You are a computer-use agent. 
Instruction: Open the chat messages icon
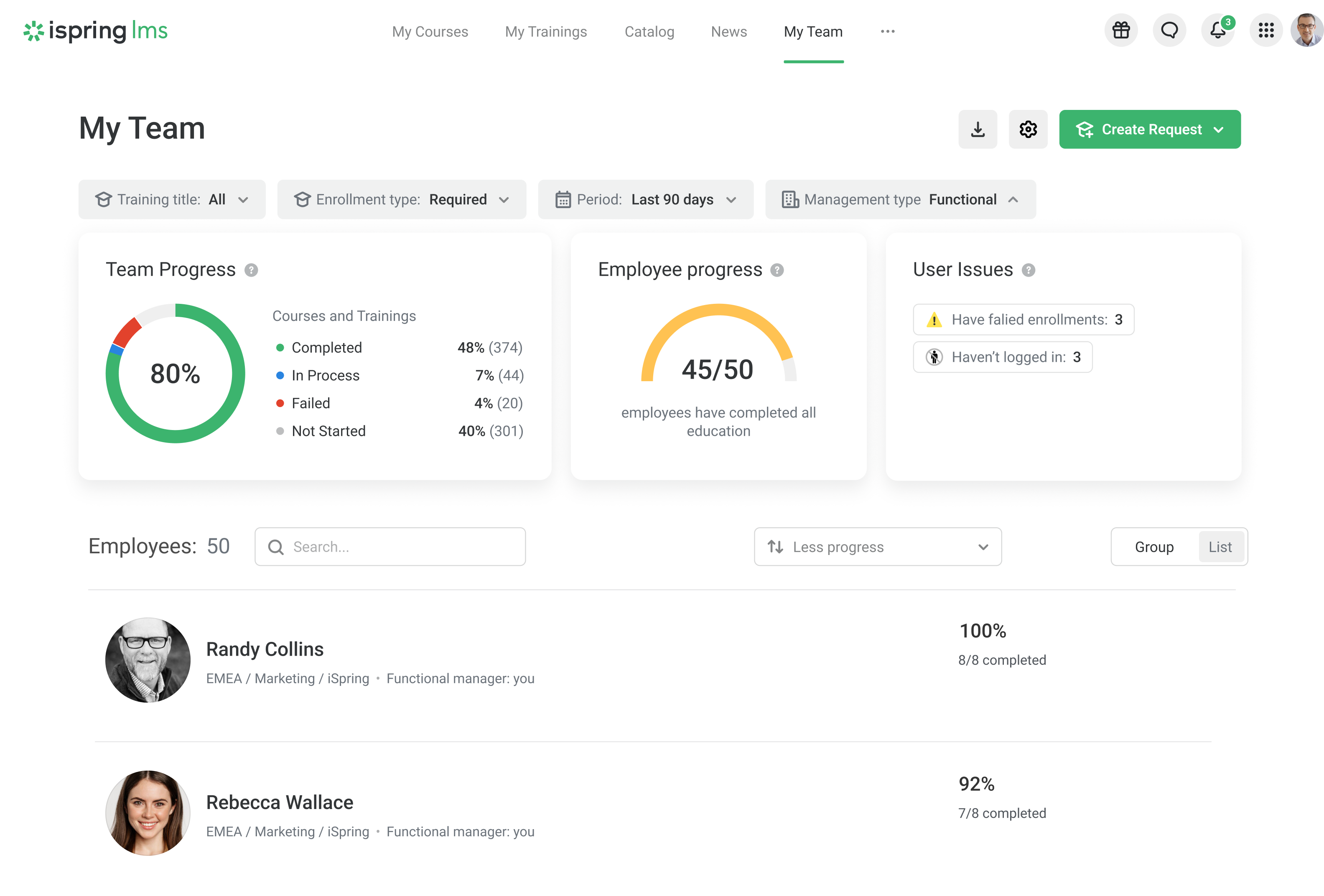pyautogui.click(x=1170, y=31)
